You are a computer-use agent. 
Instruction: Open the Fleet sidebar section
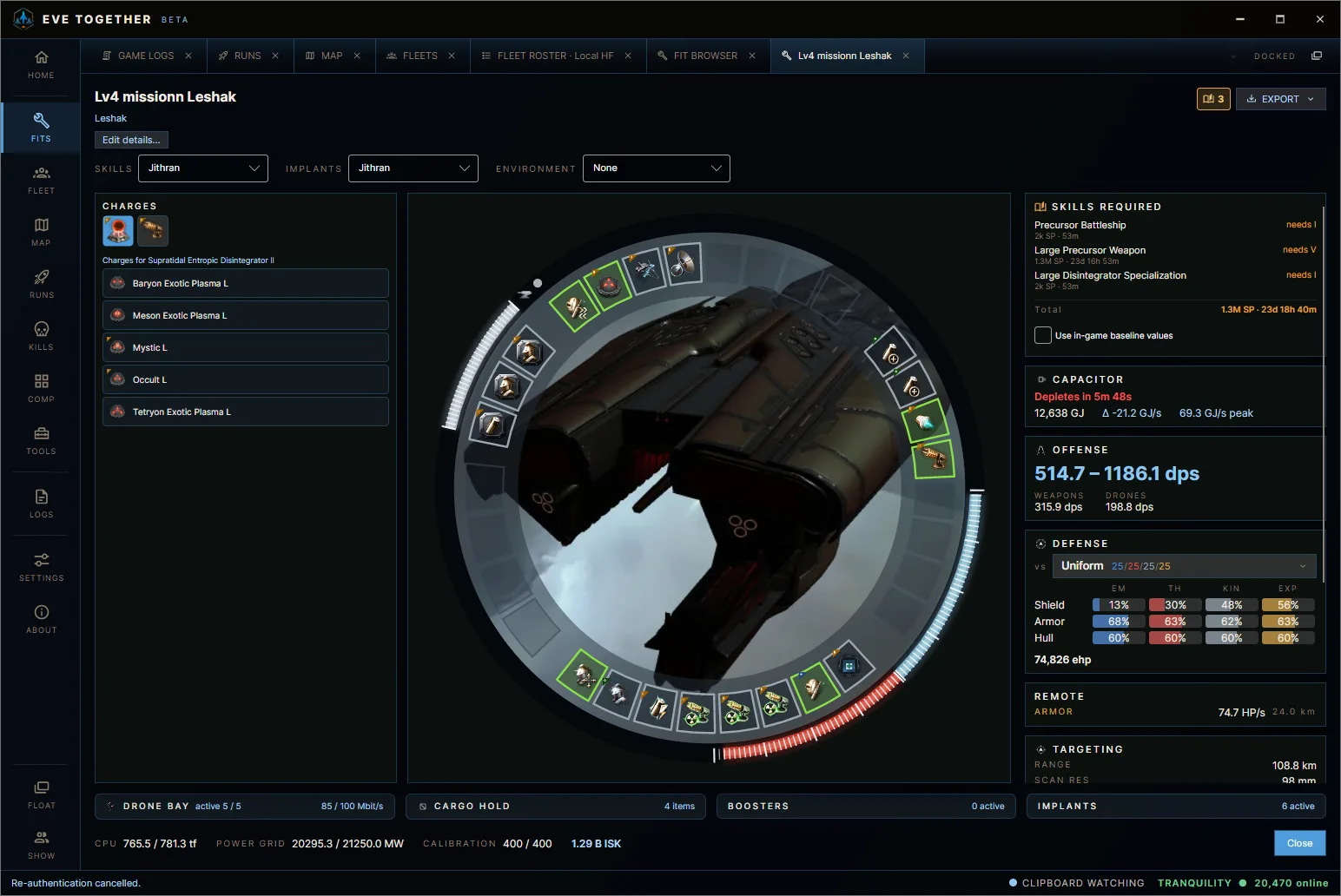coord(41,180)
